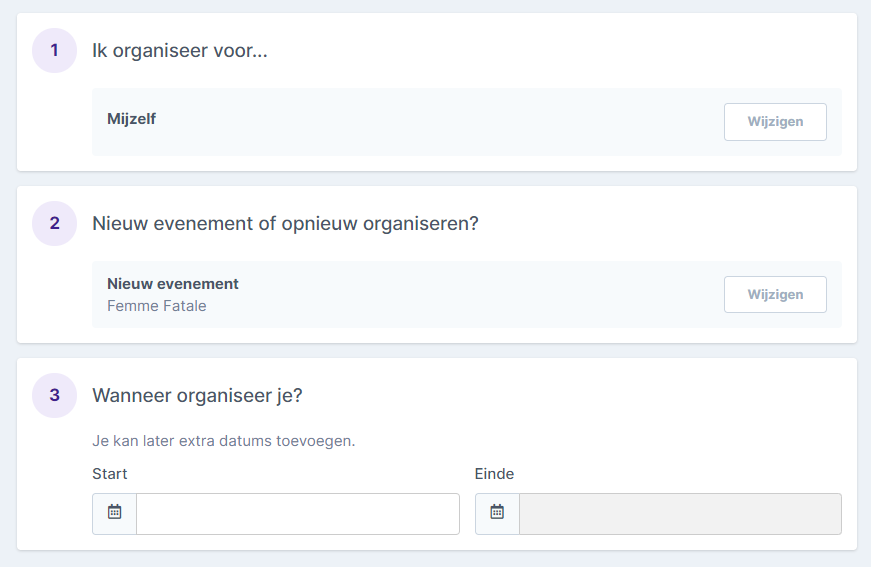Screen dimensions: 871x567
Task: Click the 'Ik organiseer voor...' heading
Action: tap(180, 51)
